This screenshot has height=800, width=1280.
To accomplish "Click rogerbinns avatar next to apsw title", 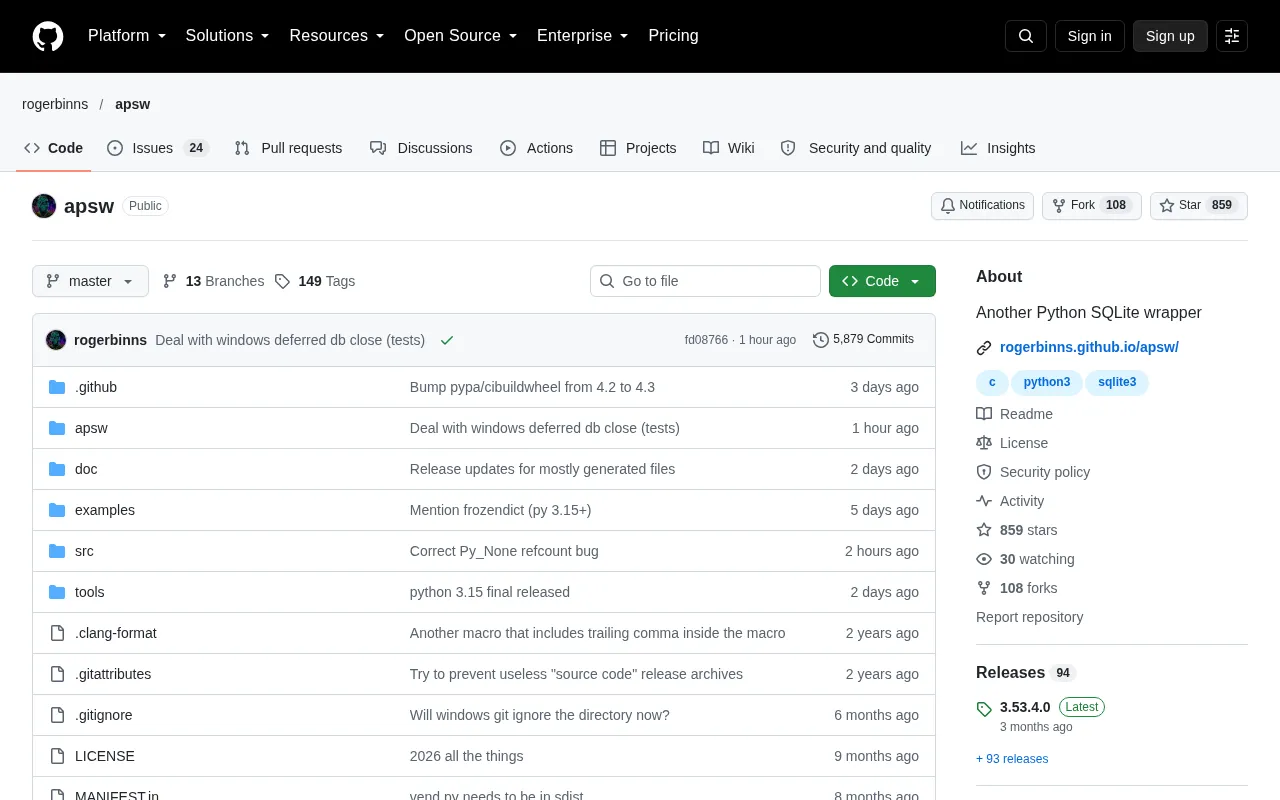I will click(x=44, y=206).
